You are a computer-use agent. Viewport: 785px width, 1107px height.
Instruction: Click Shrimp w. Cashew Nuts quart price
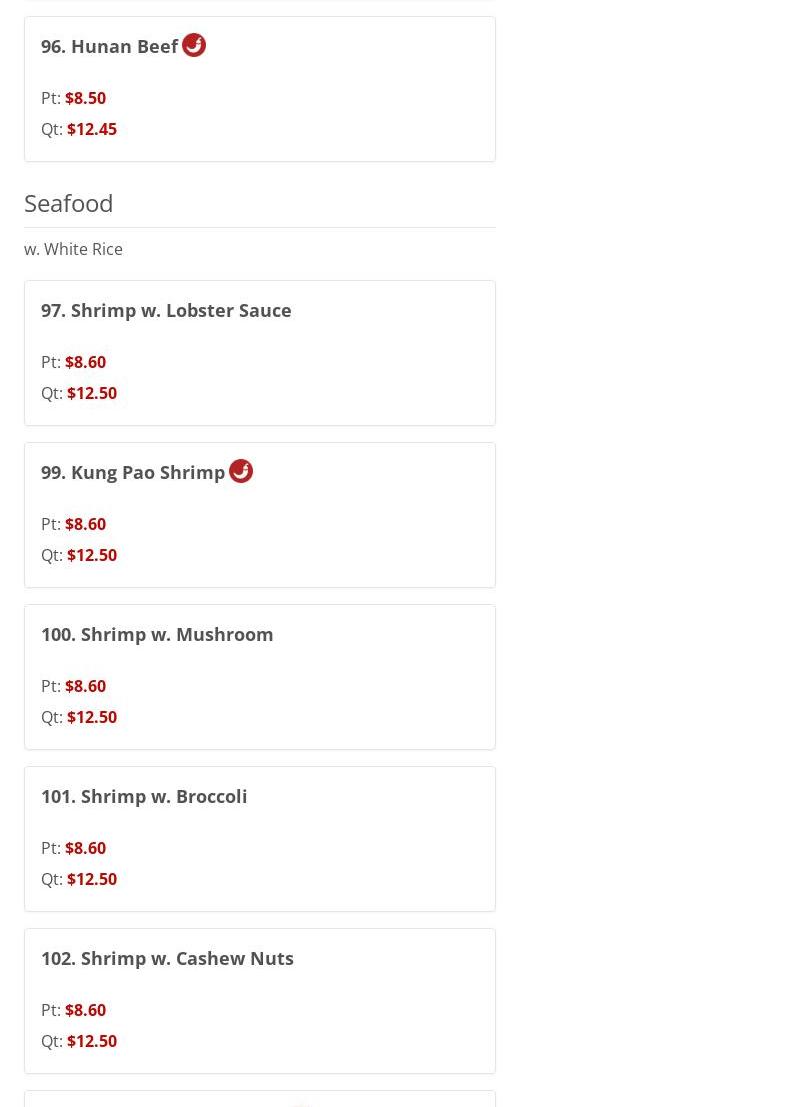point(91,1041)
